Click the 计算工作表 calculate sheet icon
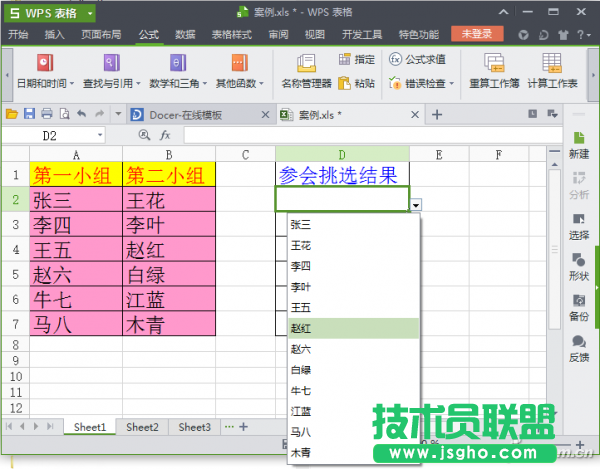This screenshot has width=600, height=469. (x=552, y=70)
